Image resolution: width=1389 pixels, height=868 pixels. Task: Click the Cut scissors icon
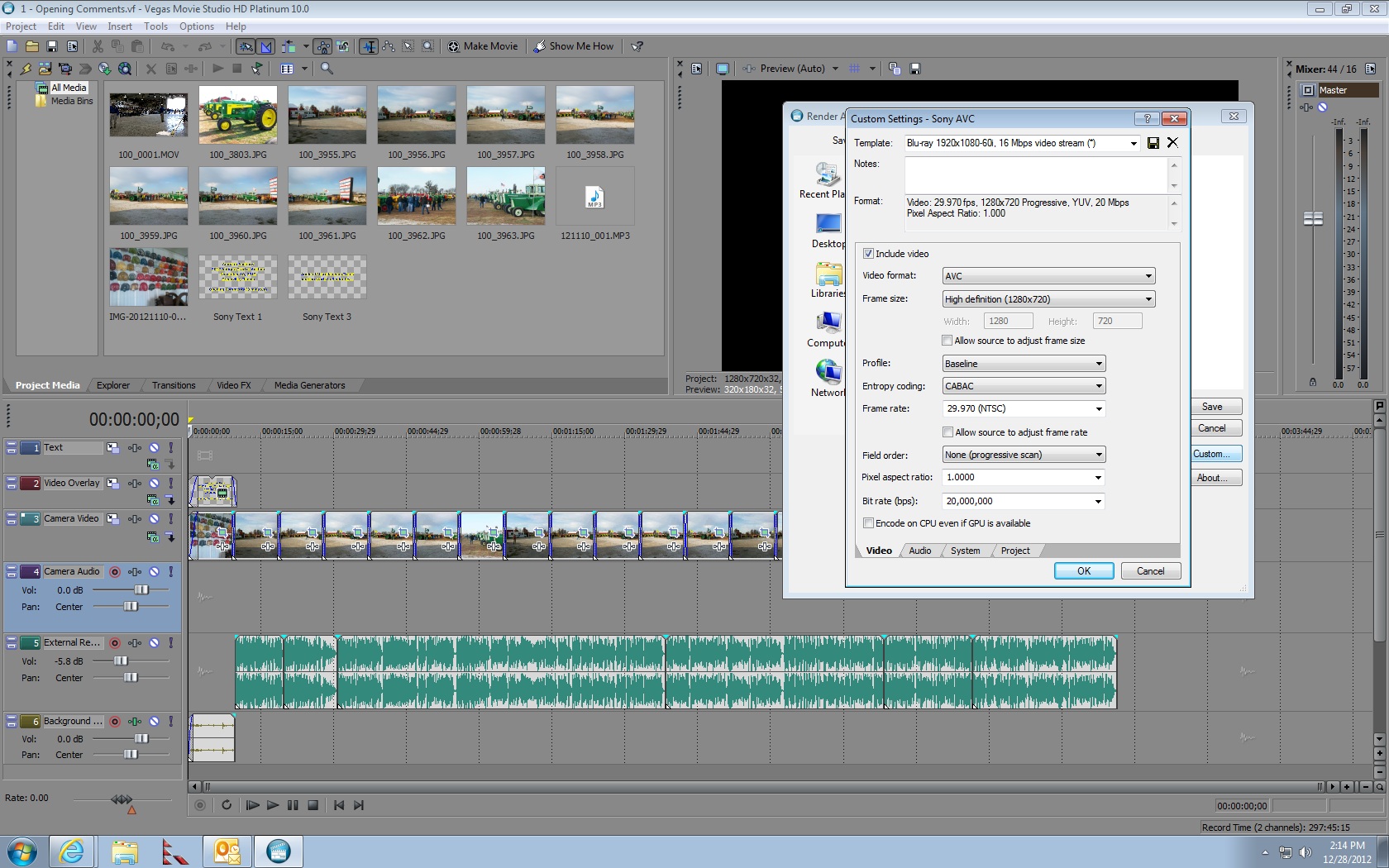point(98,46)
